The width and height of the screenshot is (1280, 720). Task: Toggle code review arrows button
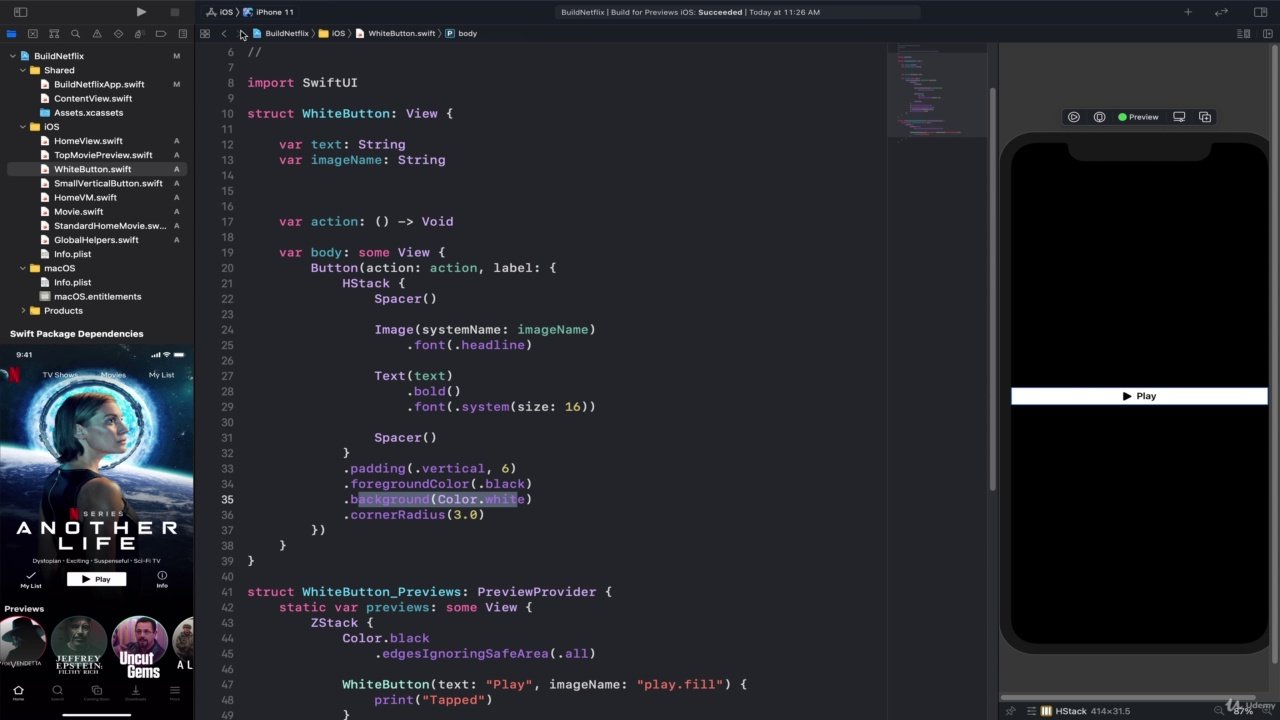click(1221, 12)
